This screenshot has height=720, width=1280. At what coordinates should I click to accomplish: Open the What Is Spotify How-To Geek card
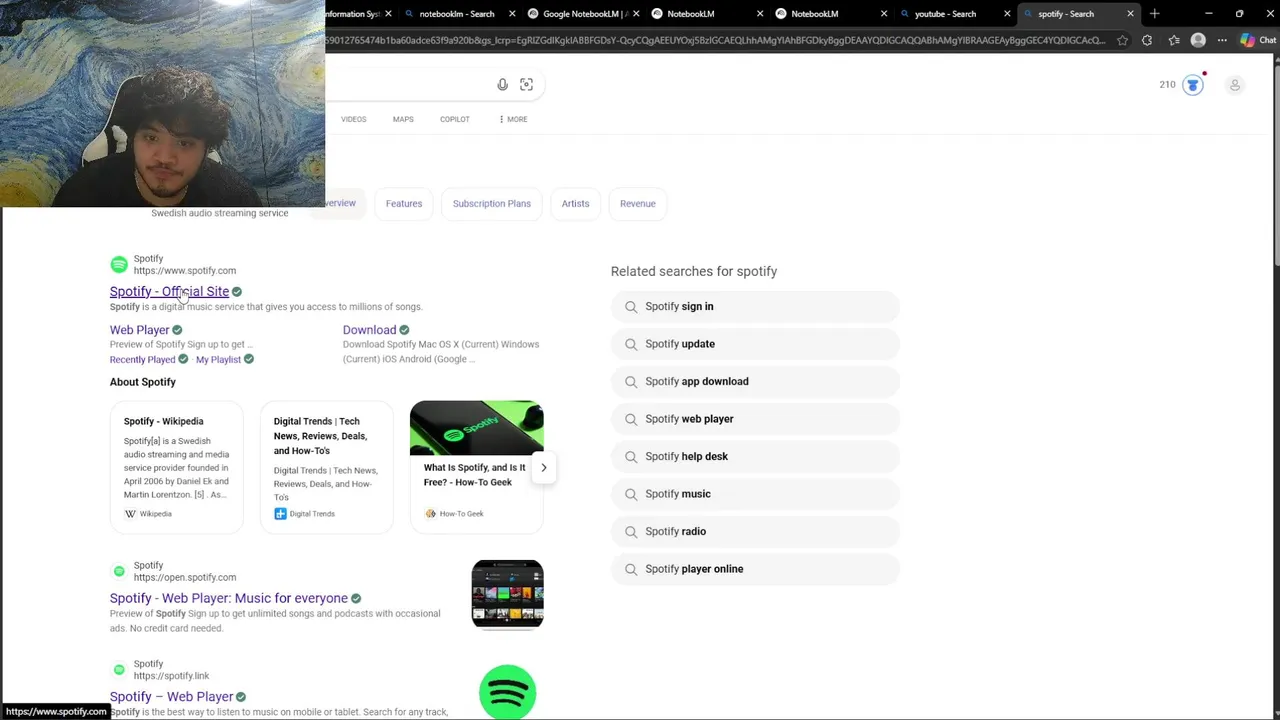(x=476, y=467)
